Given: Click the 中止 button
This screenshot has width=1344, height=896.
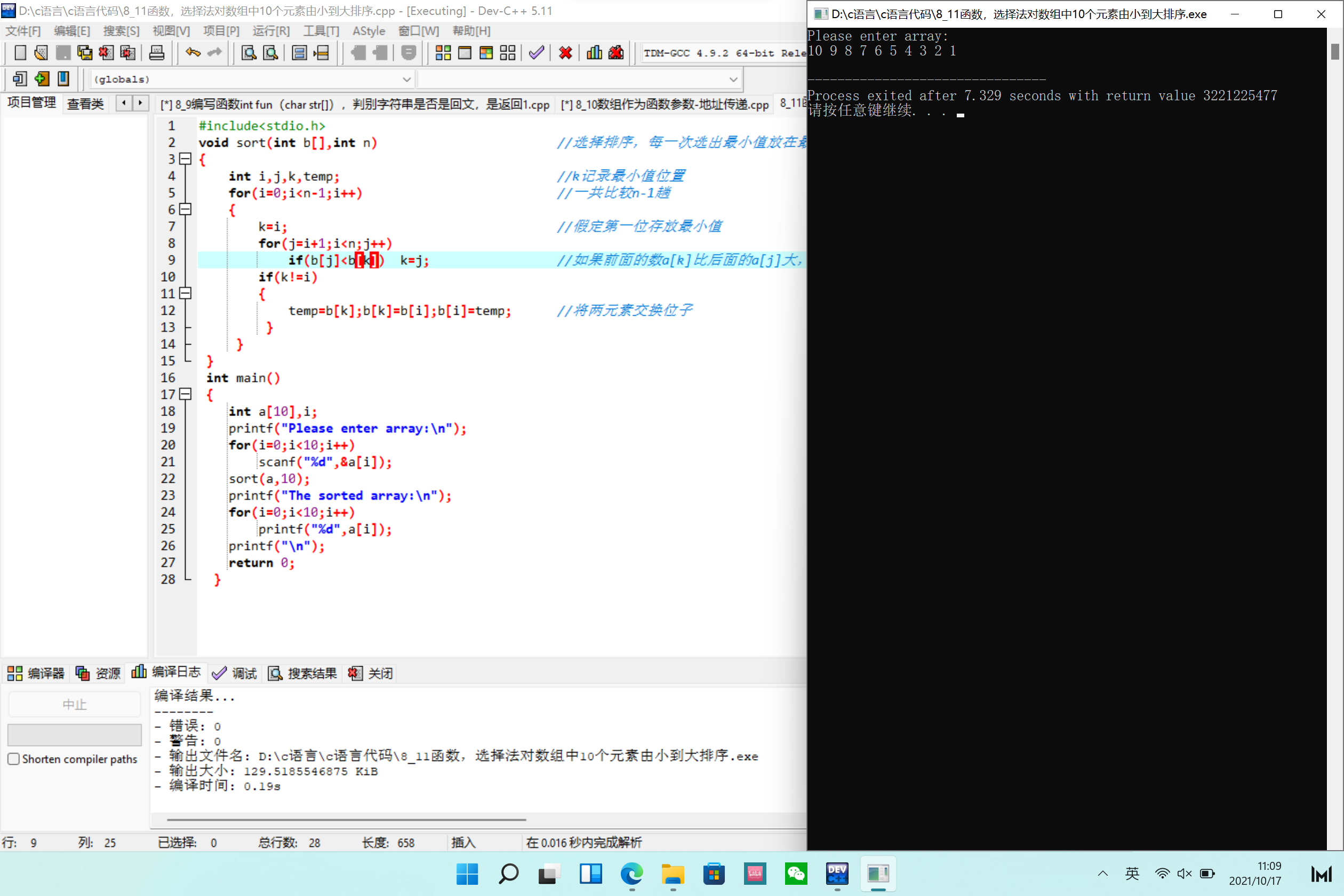Looking at the screenshot, I should tap(74, 705).
